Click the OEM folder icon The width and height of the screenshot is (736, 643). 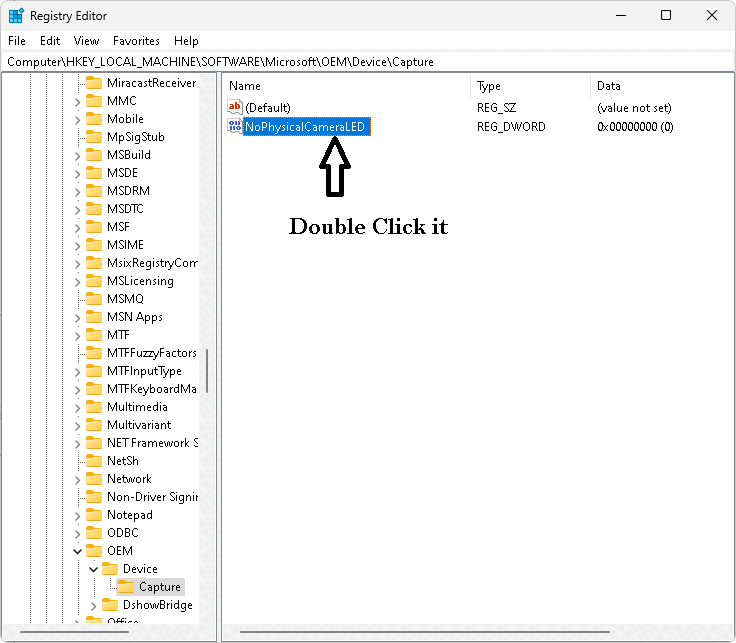pyautogui.click(x=94, y=551)
